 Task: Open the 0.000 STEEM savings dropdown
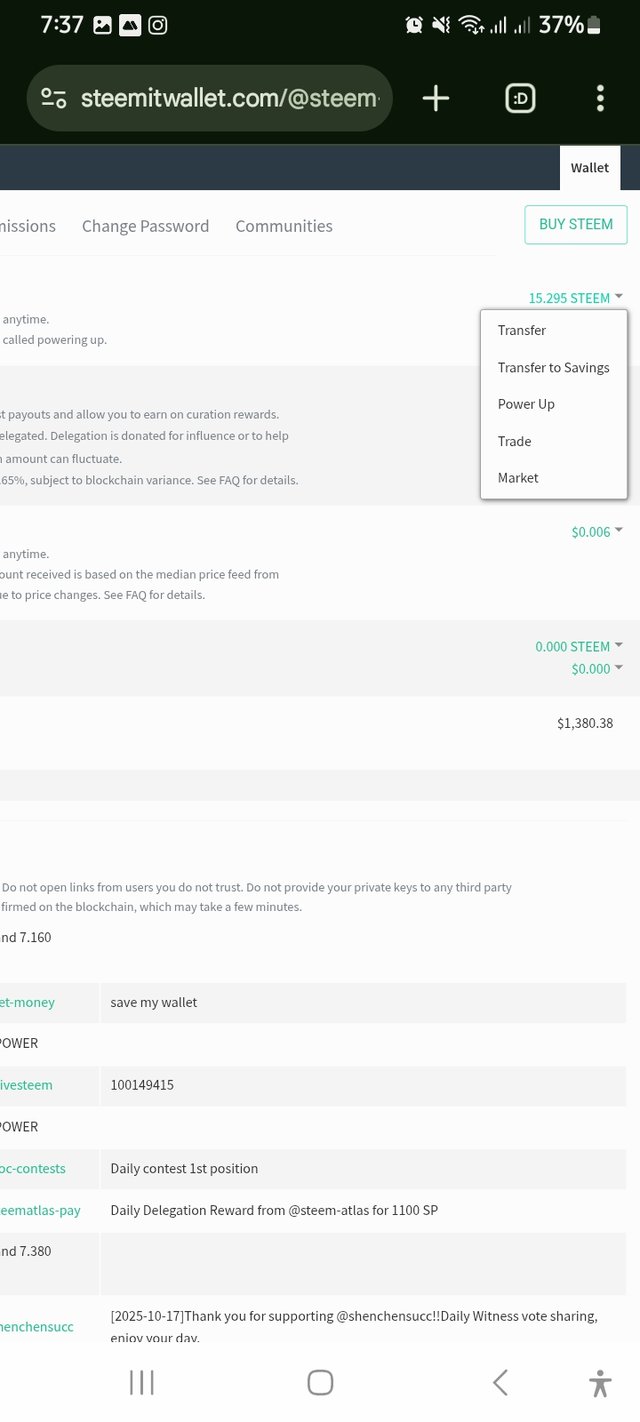578,647
